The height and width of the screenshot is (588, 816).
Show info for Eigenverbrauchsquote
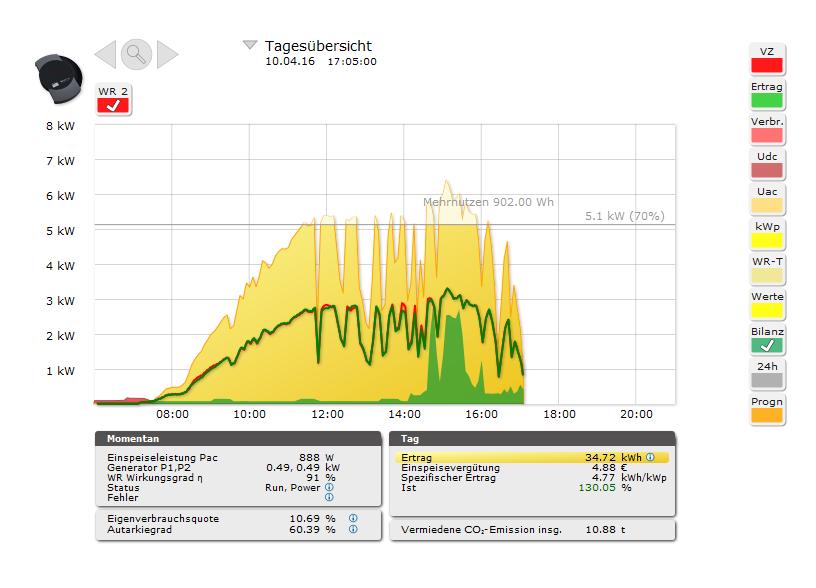[x=353, y=519]
